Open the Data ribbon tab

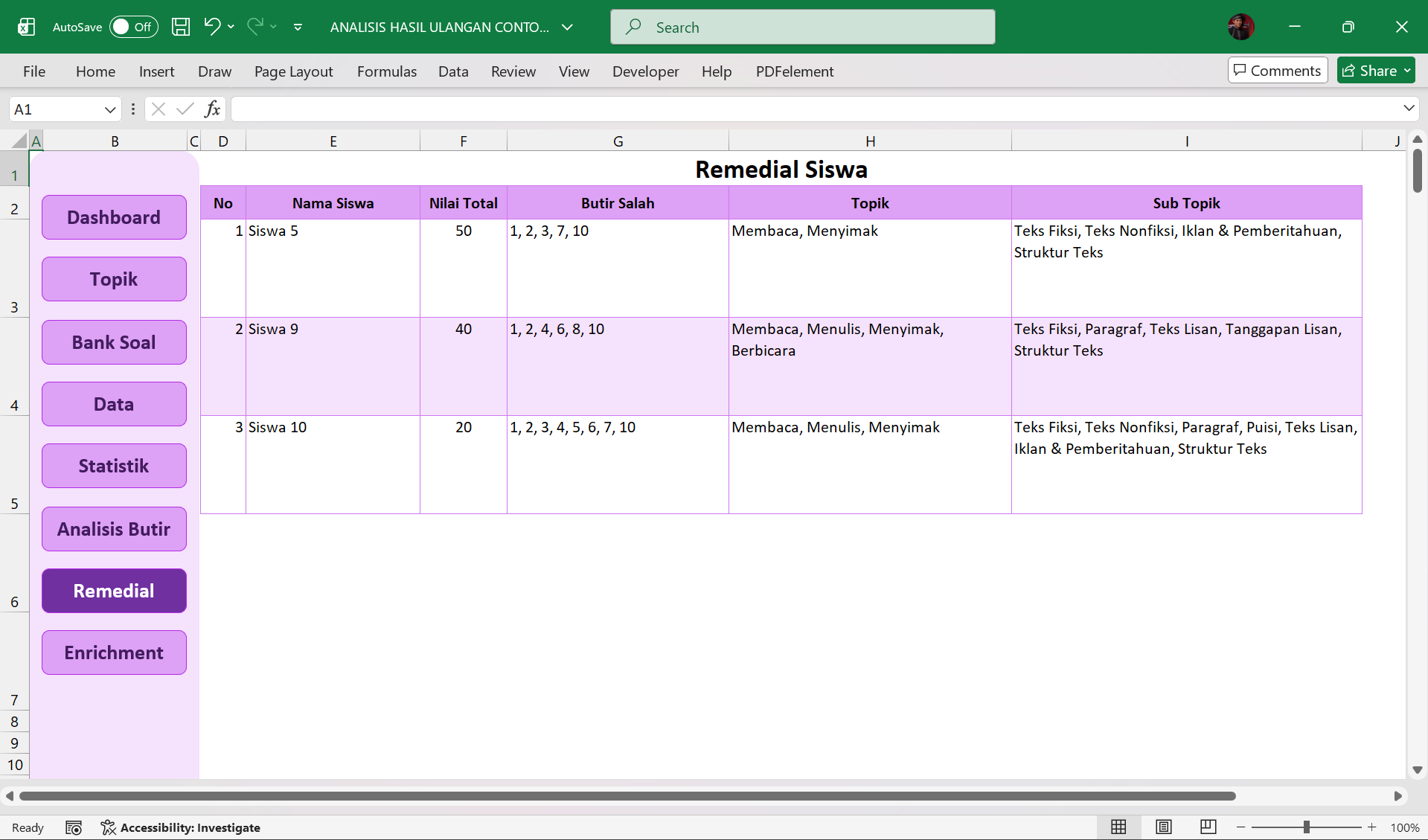point(453,71)
